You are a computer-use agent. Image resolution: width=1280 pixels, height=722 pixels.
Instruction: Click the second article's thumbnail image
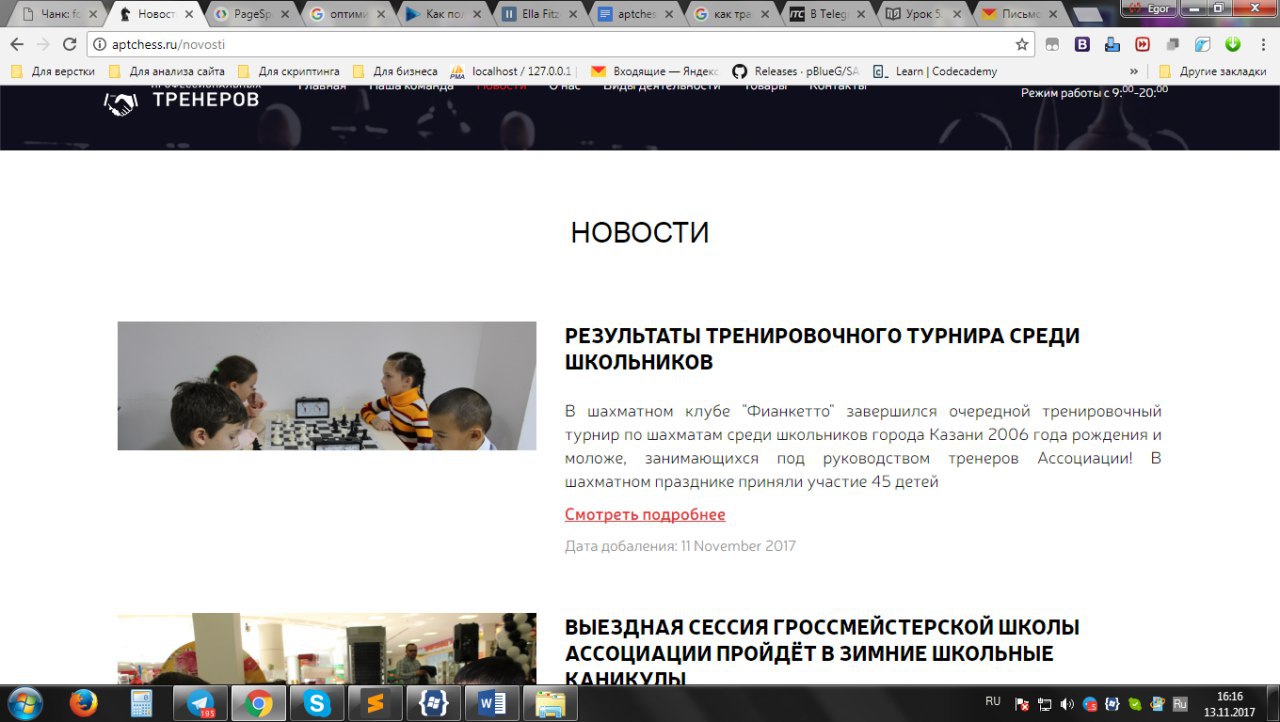[327, 649]
